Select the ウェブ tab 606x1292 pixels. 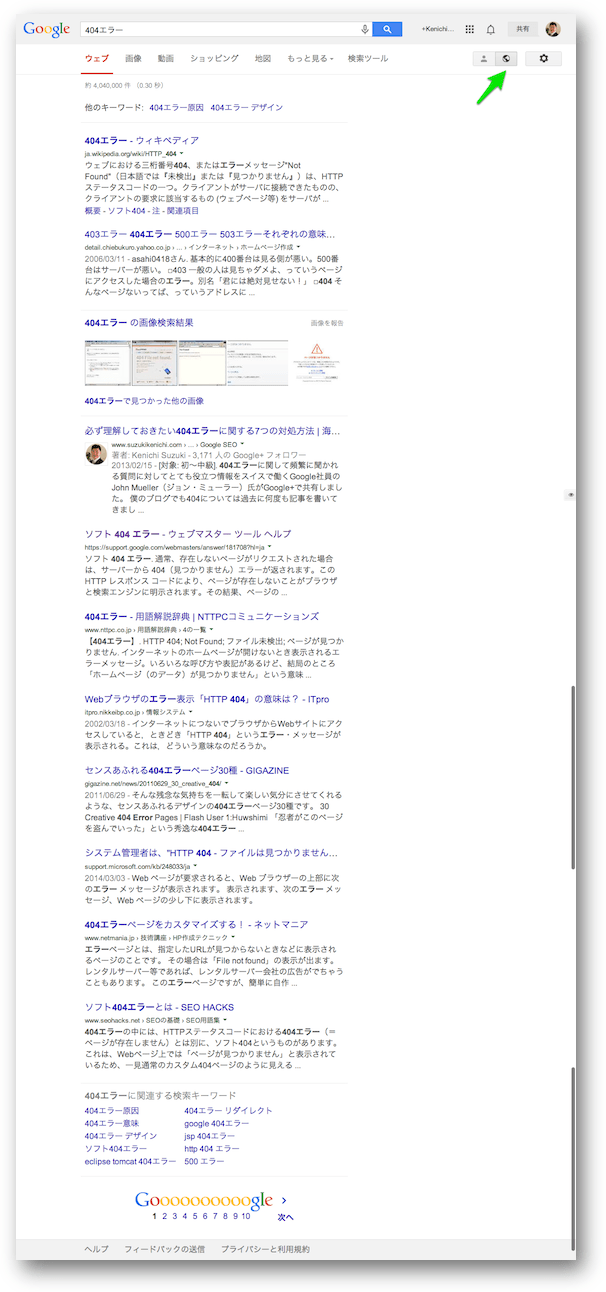[97, 59]
